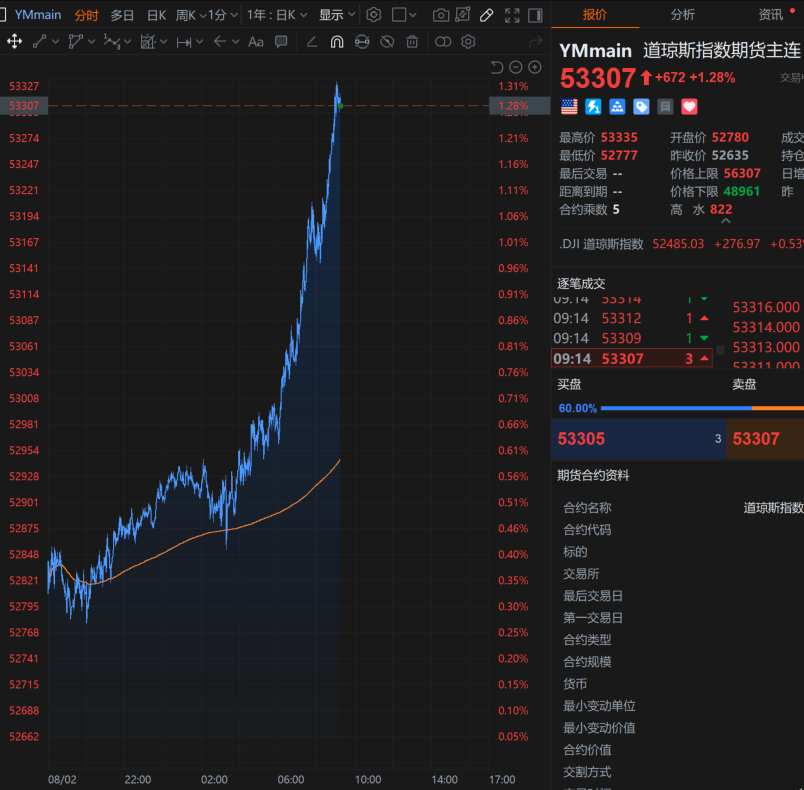Click the redo arrow in drawing toolbar
This screenshot has width=804, height=790.
coord(535,42)
